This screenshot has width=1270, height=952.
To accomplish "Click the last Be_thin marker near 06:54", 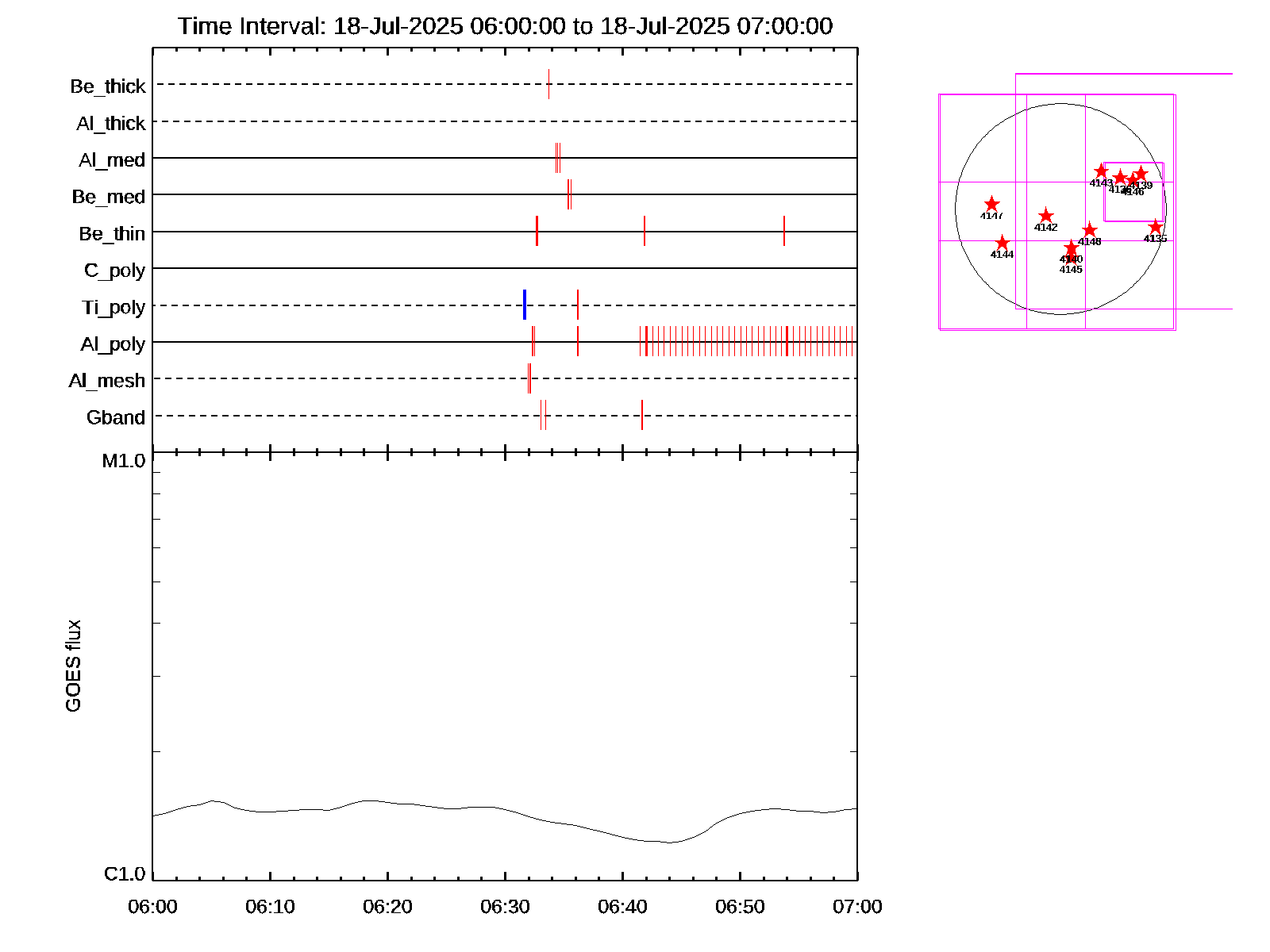I will [x=784, y=231].
